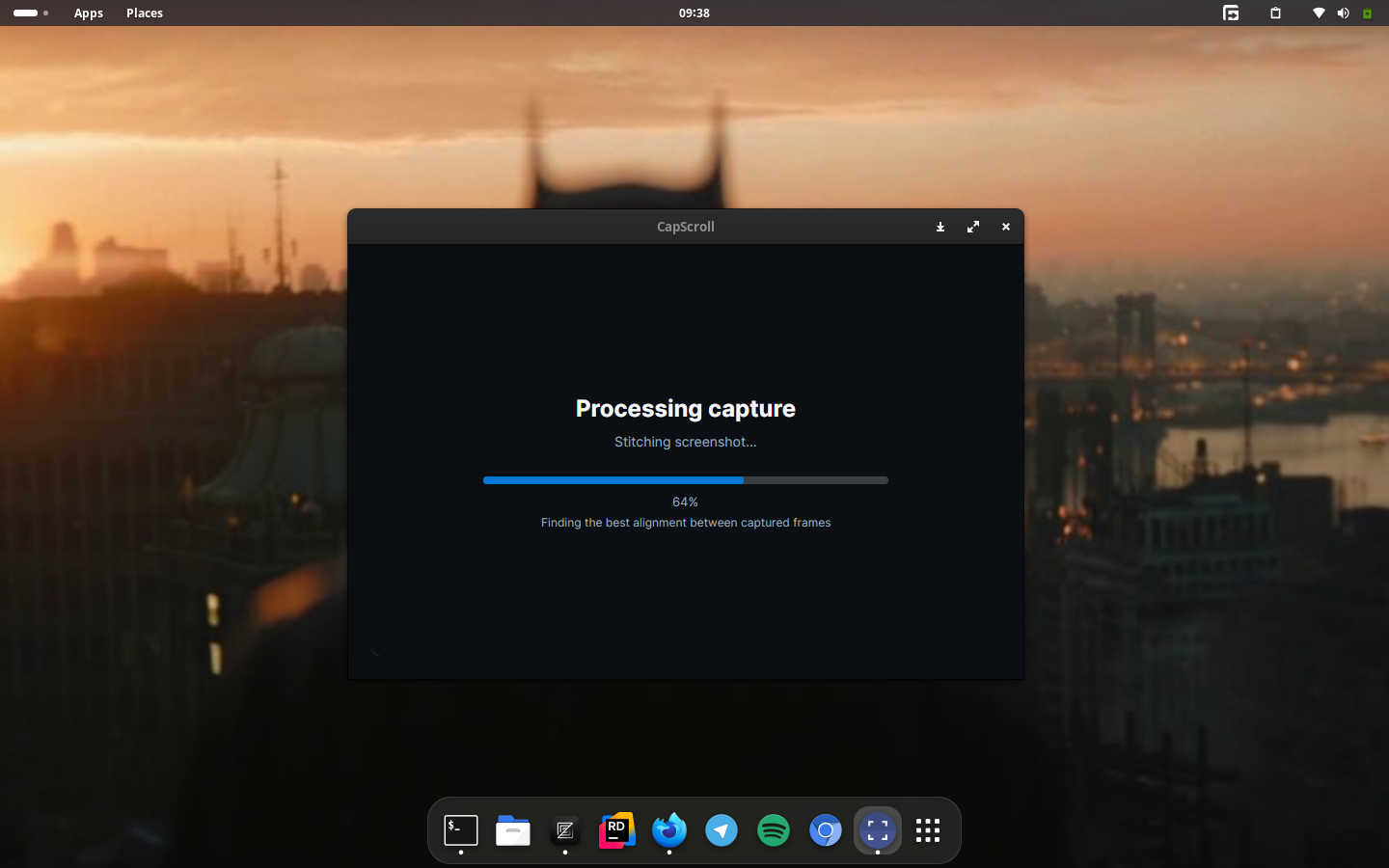Launch the text editor icon in dock
The image size is (1389, 868).
(x=565, y=830)
